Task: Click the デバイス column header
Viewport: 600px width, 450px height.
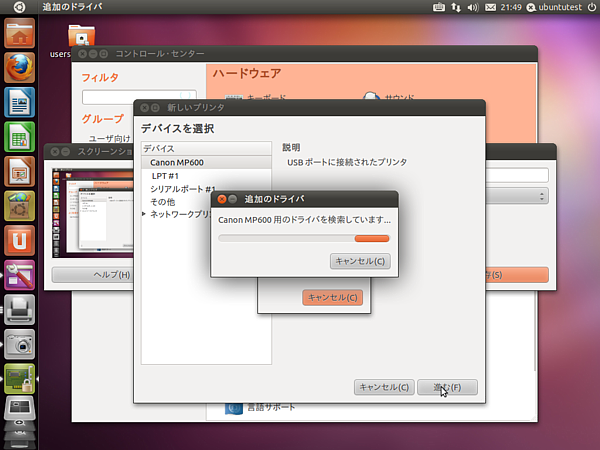Action: tap(206, 148)
